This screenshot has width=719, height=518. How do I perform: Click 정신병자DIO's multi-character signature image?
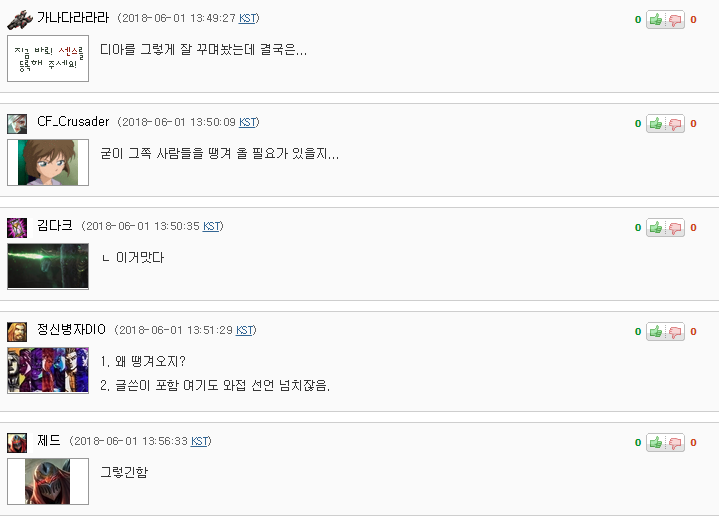tap(48, 370)
